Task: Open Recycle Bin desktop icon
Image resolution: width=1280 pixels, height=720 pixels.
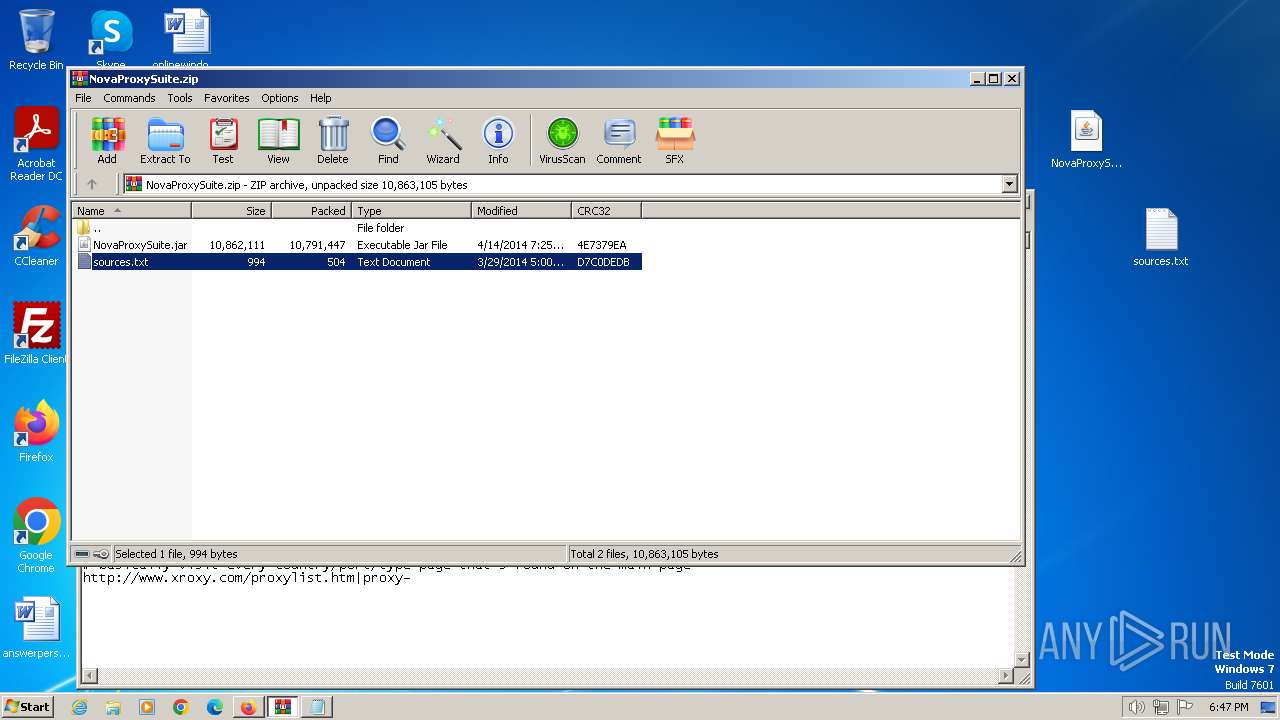Action: tap(36, 40)
